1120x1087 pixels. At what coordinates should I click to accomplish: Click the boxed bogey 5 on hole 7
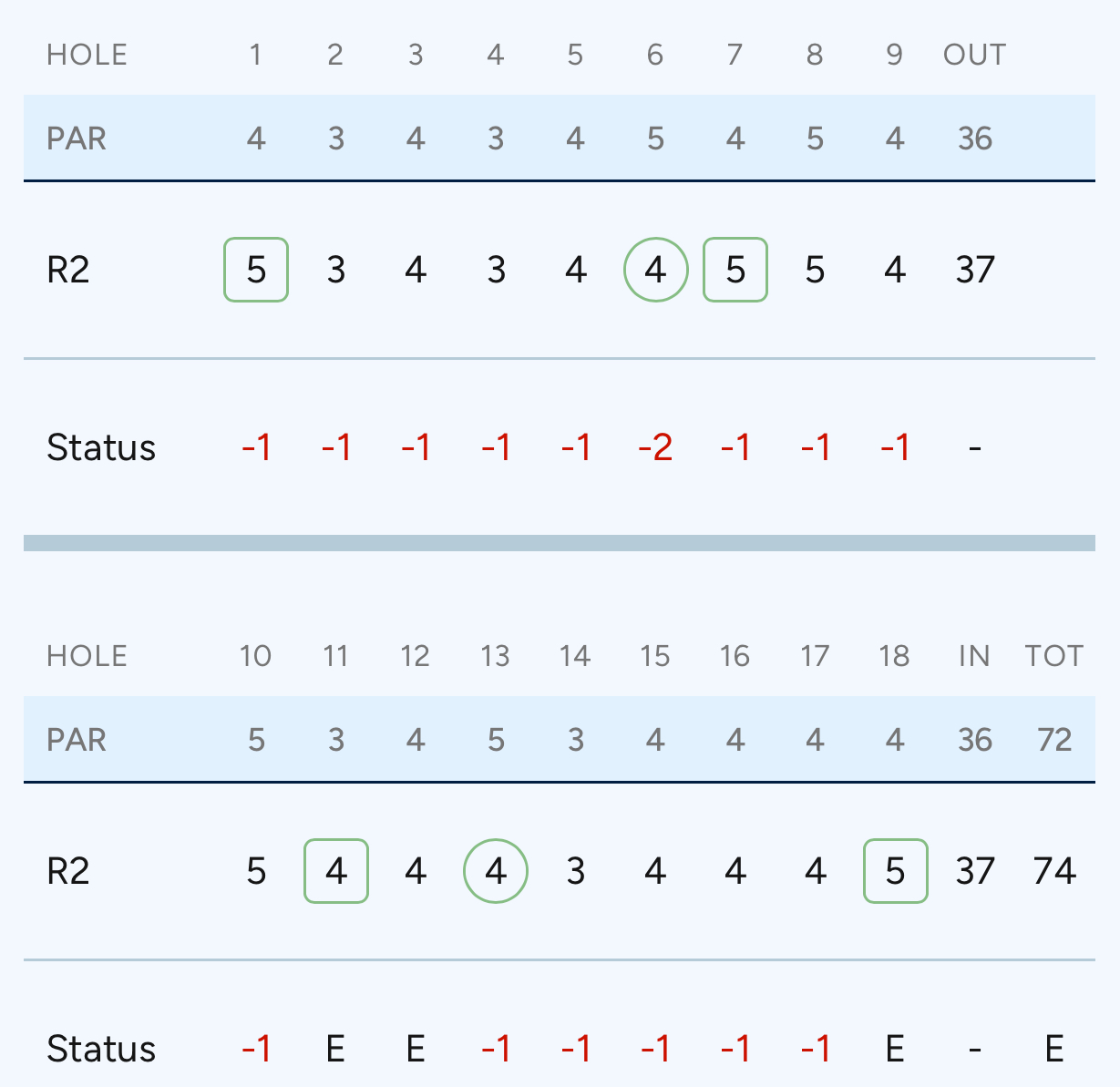[735, 270]
